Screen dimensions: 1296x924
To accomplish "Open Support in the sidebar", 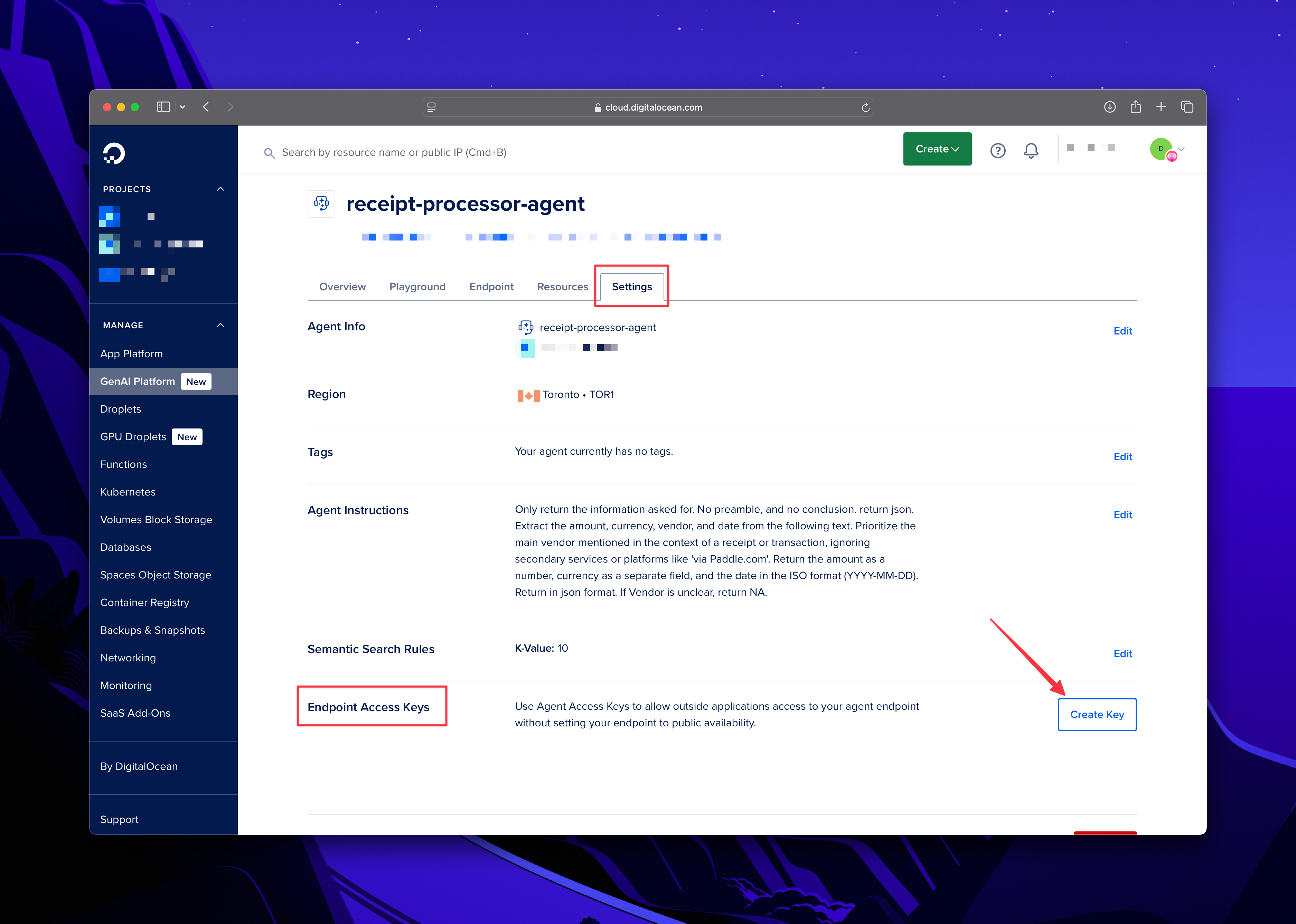I will (x=119, y=819).
